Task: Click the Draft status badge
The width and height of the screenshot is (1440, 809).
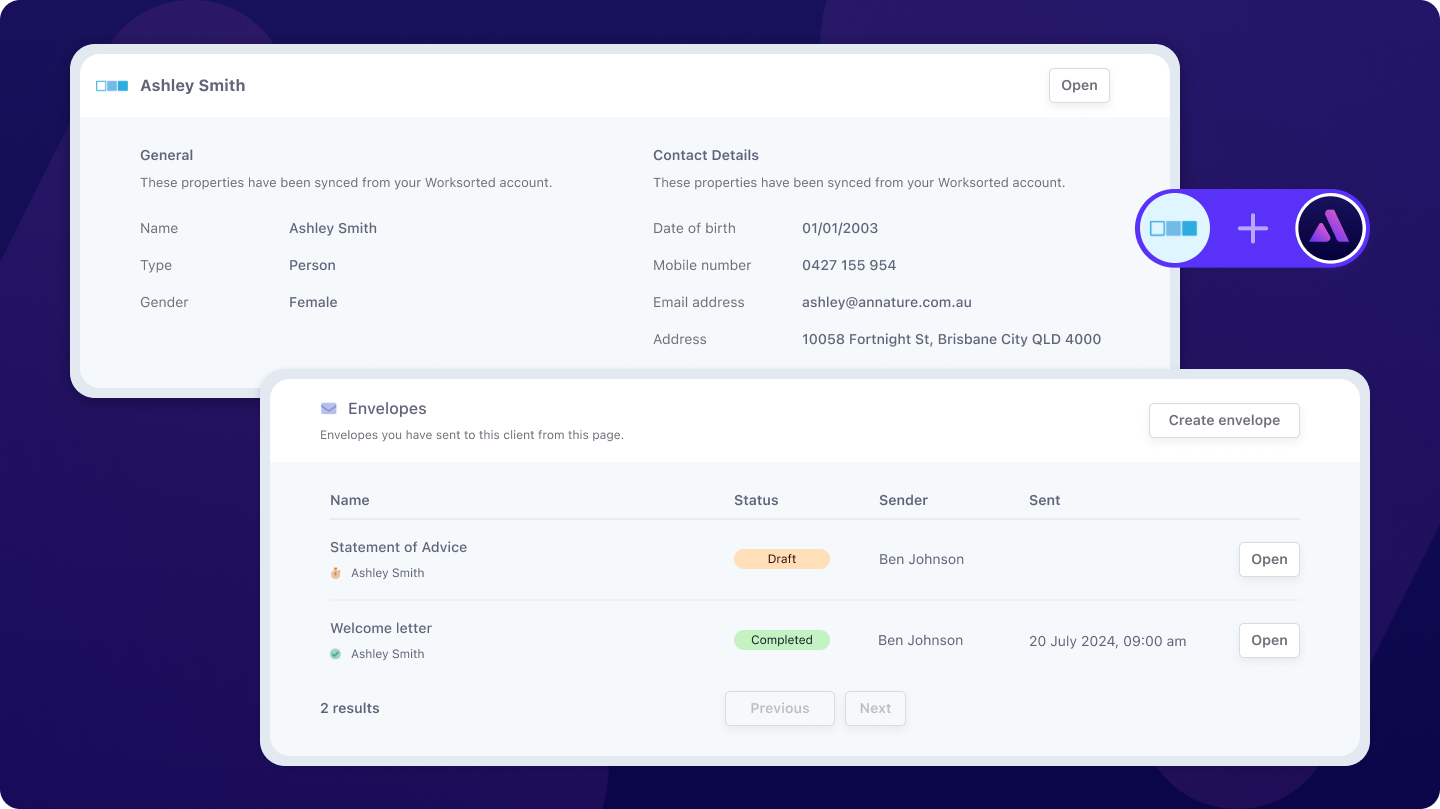Action: 781,558
